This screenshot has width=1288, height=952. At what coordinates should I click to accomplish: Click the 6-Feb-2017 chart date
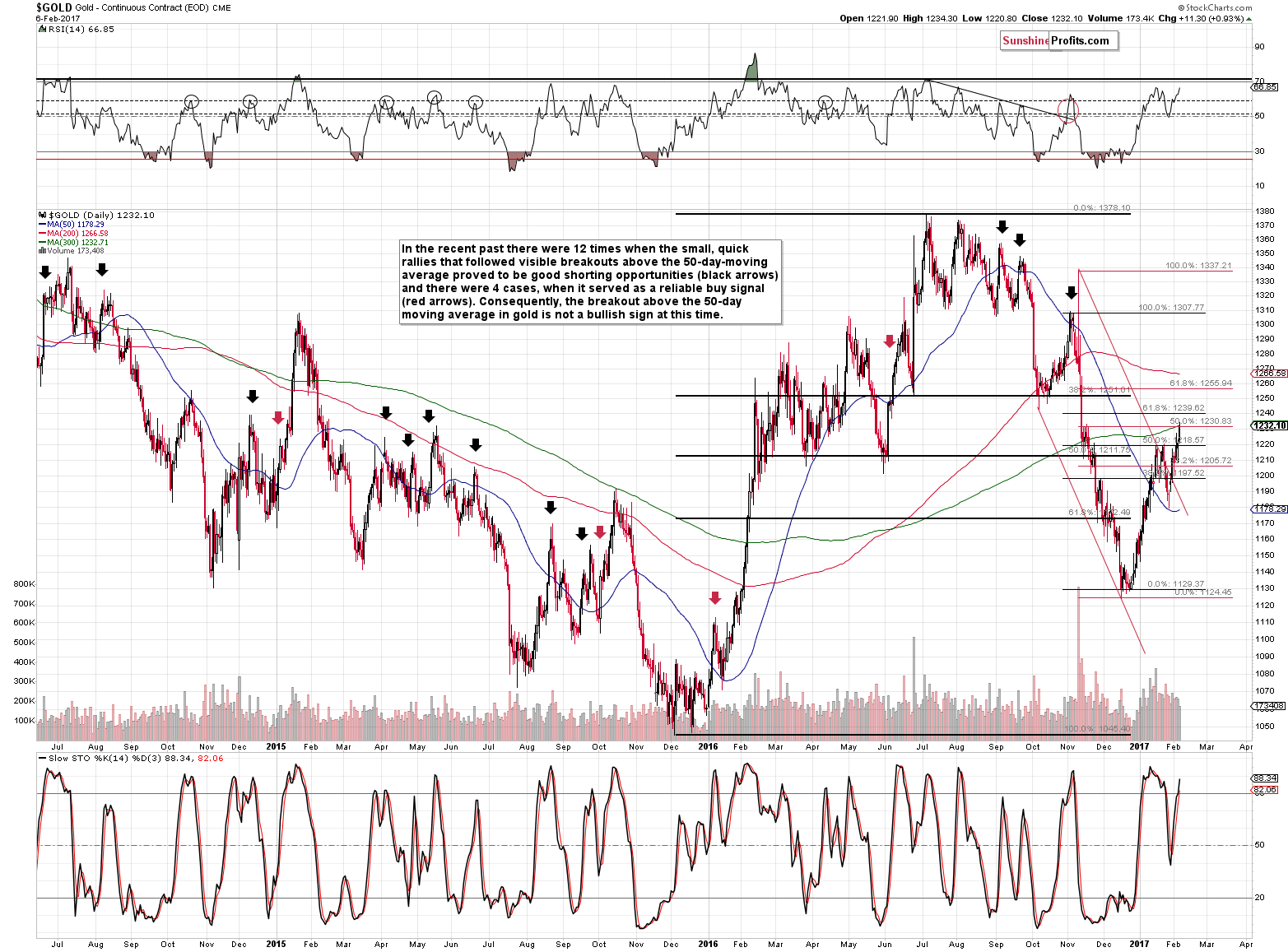coord(58,18)
